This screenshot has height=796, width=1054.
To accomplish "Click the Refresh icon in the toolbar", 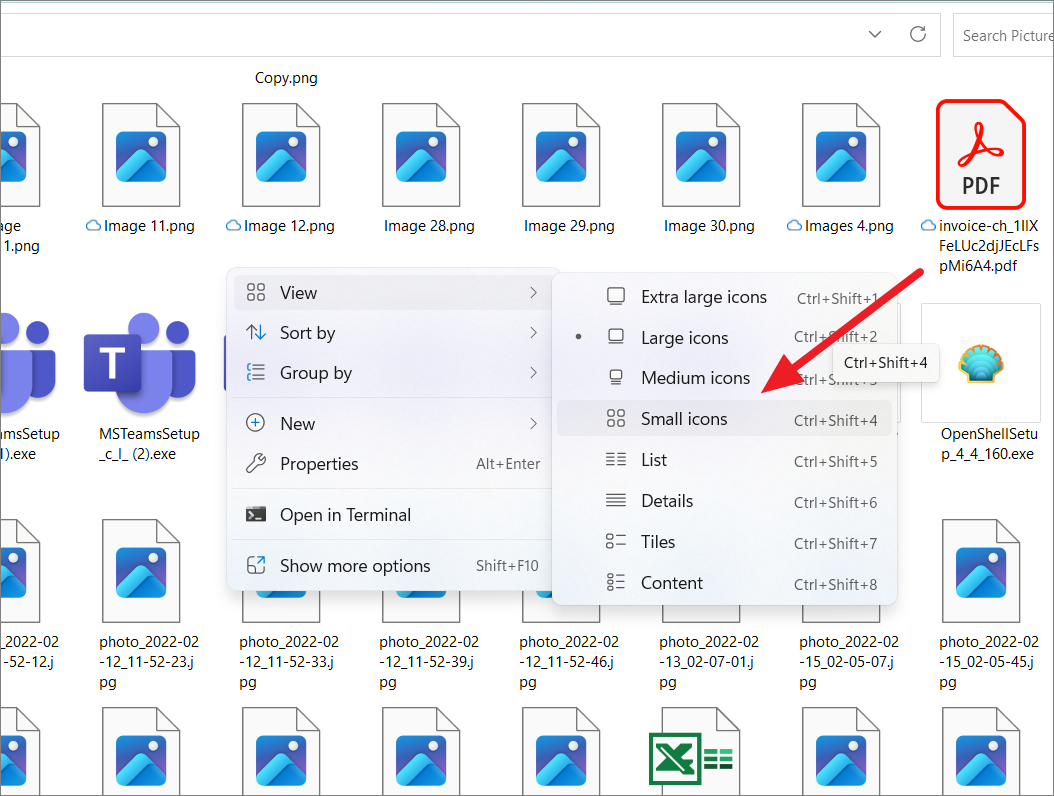I will pos(918,33).
